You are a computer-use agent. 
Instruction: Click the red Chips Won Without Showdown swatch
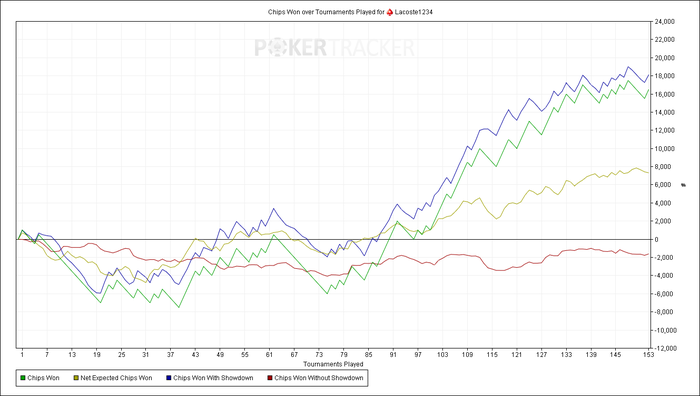pyautogui.click(x=269, y=378)
